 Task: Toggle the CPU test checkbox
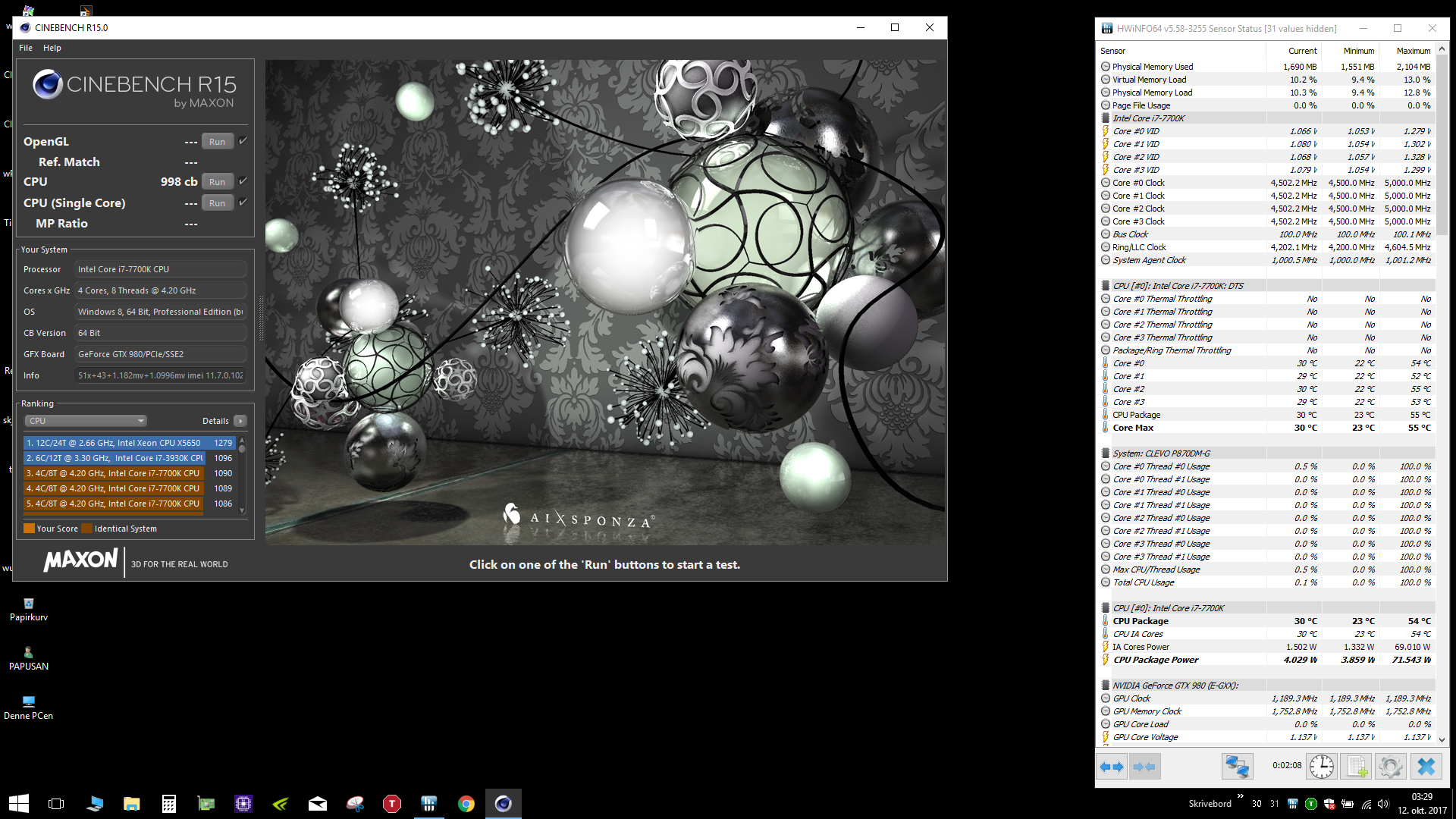click(x=243, y=181)
